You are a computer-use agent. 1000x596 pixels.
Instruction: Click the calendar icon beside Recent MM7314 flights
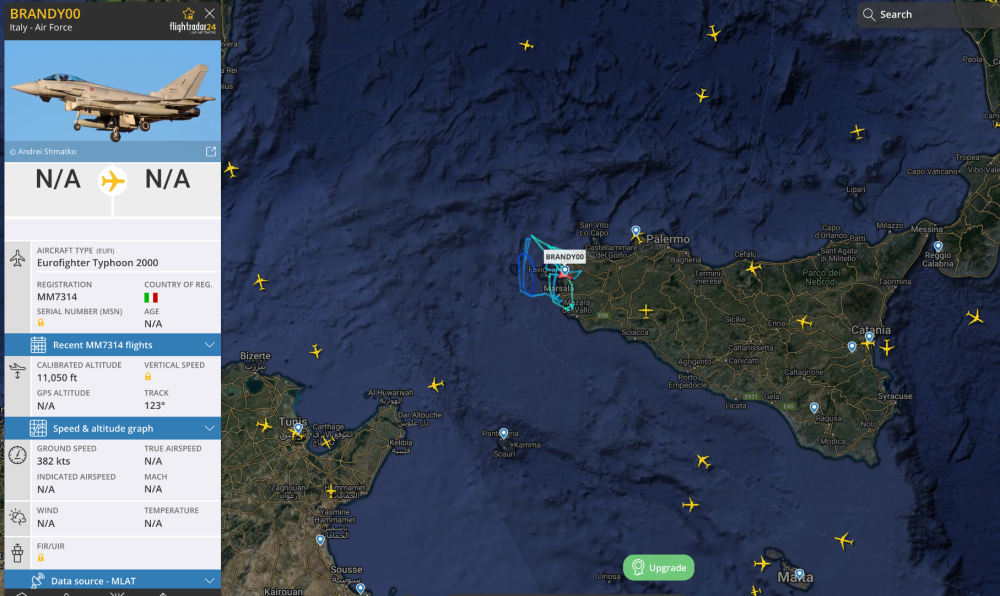38,345
